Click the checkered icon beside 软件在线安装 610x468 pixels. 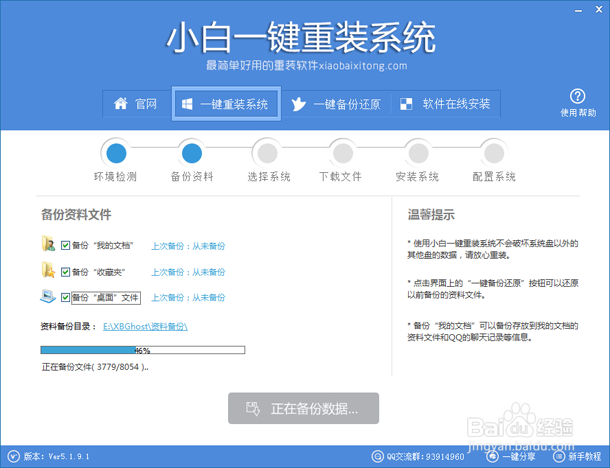pos(406,104)
